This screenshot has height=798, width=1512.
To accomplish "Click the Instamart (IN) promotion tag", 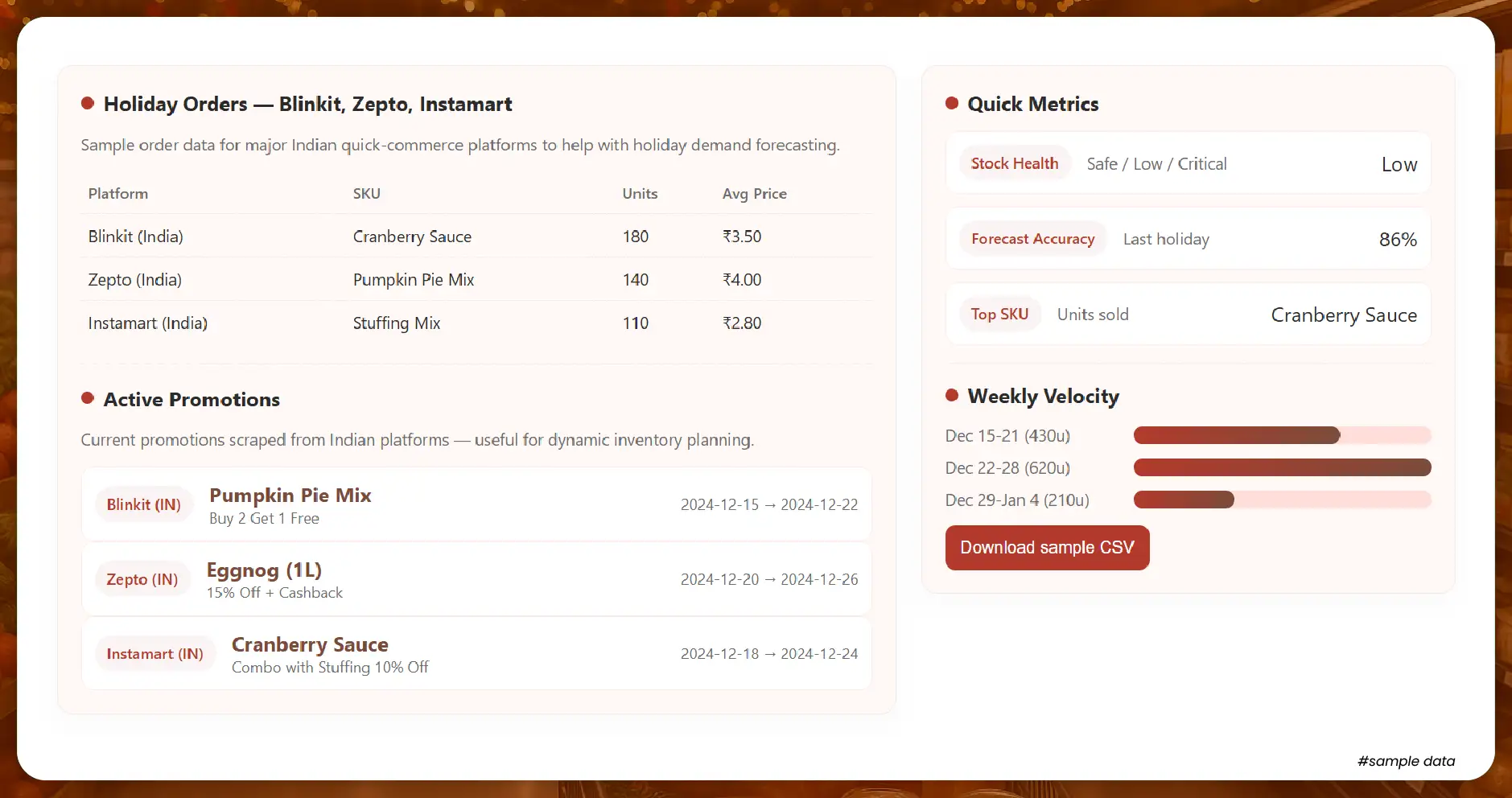I will [x=154, y=654].
